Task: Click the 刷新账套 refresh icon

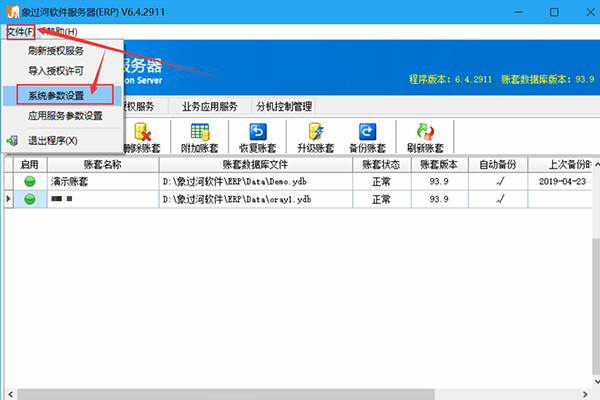Action: click(x=425, y=132)
